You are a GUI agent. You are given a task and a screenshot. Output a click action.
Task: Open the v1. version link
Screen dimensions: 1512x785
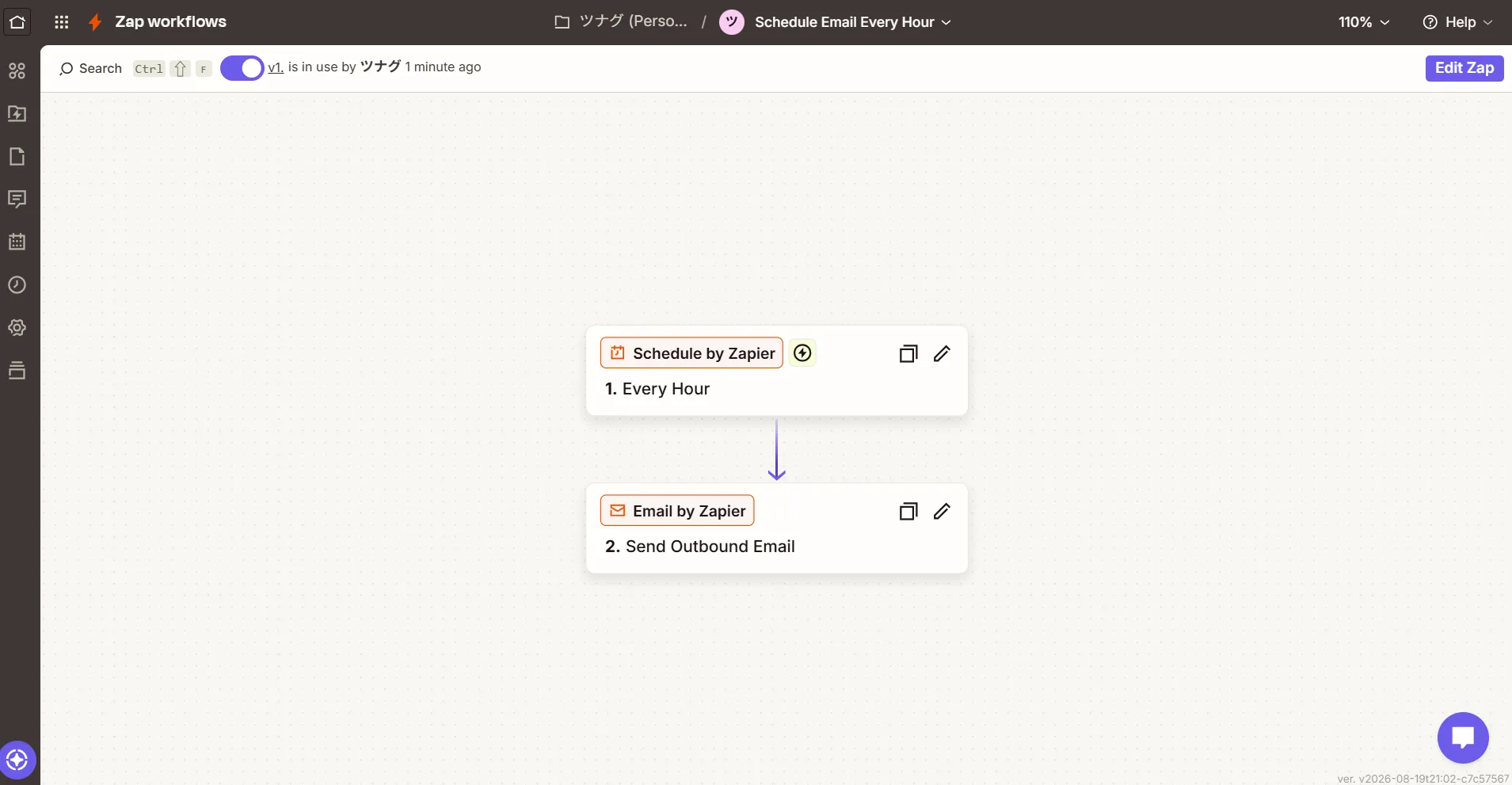pyautogui.click(x=276, y=67)
